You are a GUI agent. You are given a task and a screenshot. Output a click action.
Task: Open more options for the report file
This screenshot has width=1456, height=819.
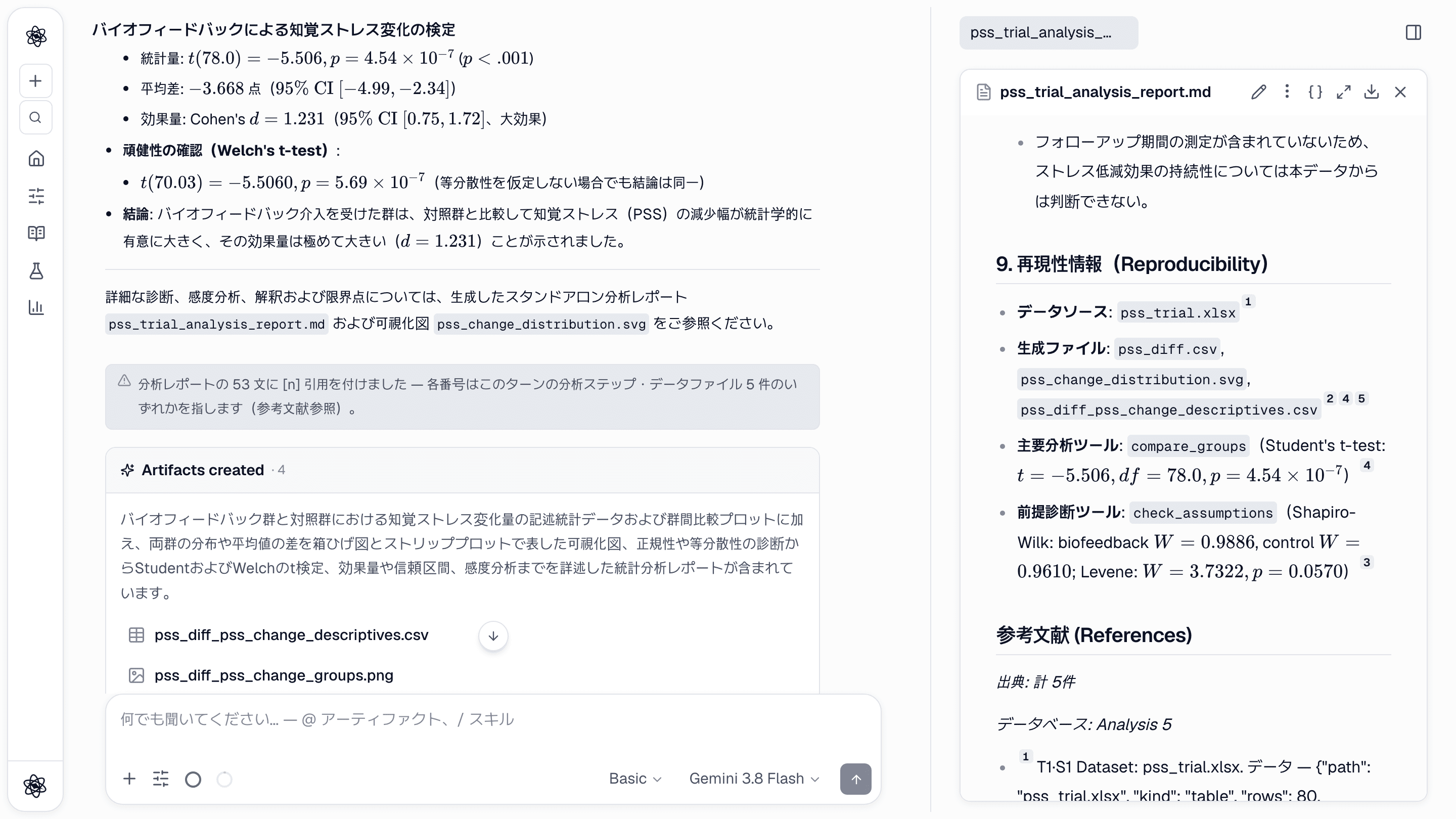point(1287,92)
